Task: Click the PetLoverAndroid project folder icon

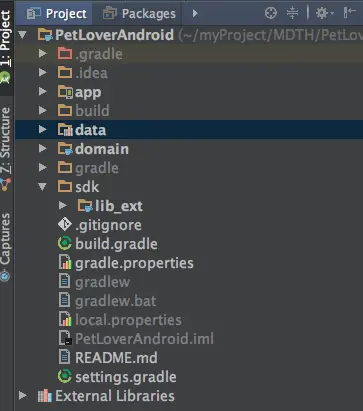Action: coord(45,35)
